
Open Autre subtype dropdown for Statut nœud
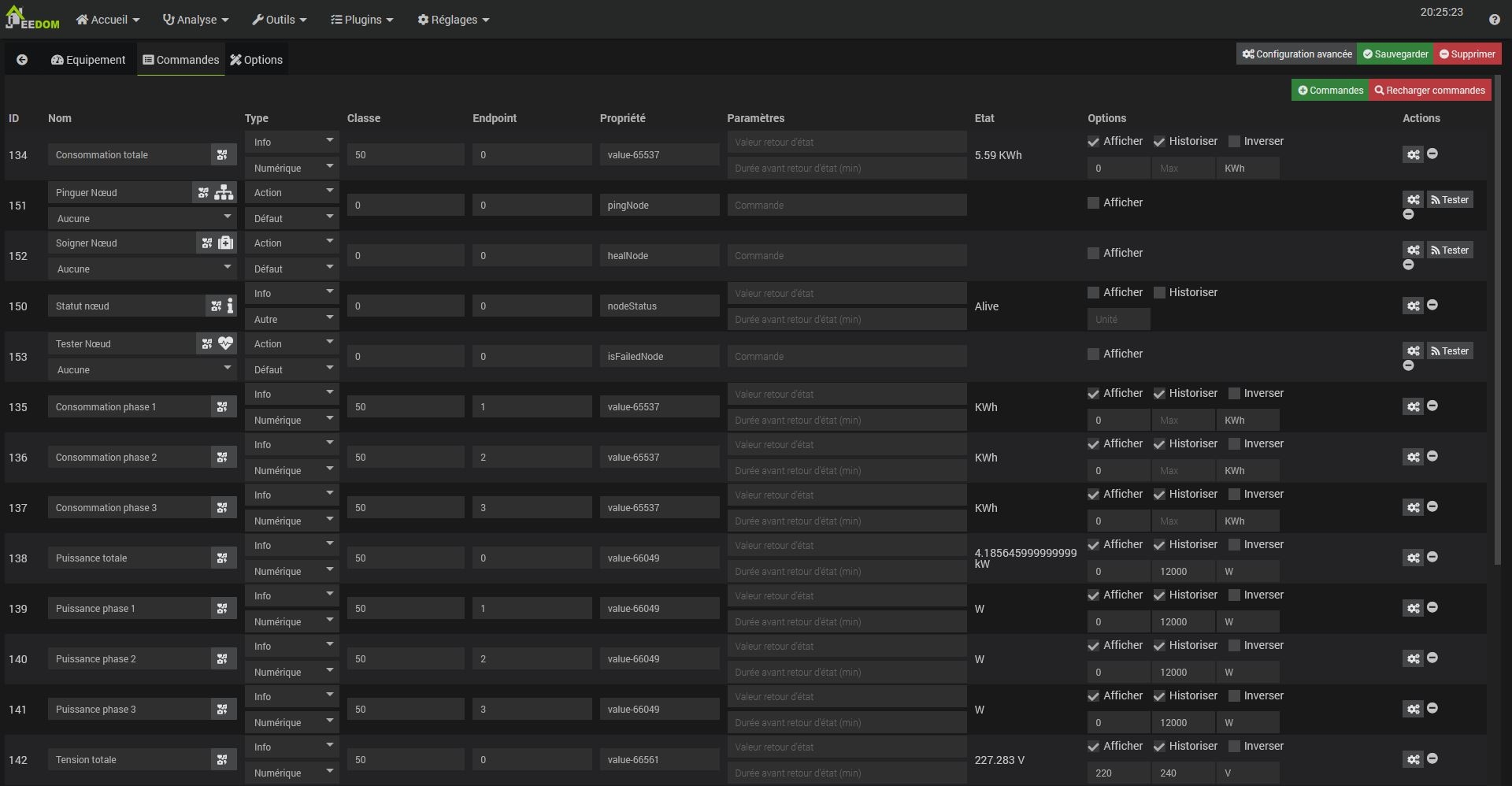[x=292, y=319]
